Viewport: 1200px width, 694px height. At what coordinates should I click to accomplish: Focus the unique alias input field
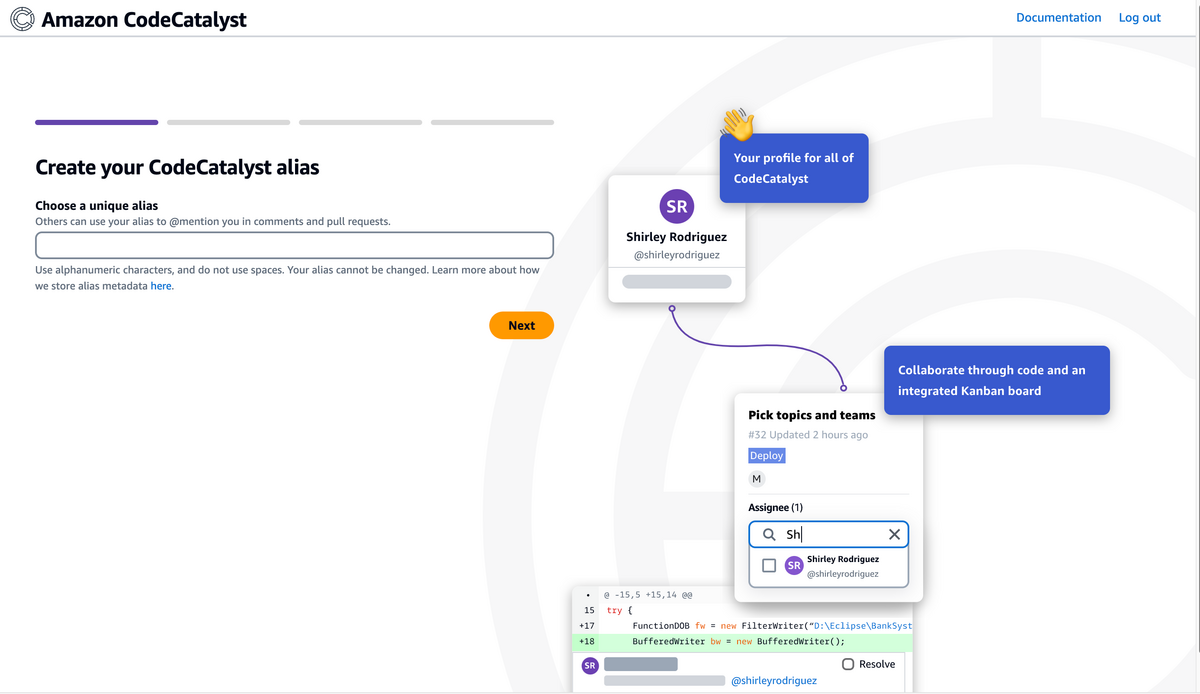coord(294,245)
